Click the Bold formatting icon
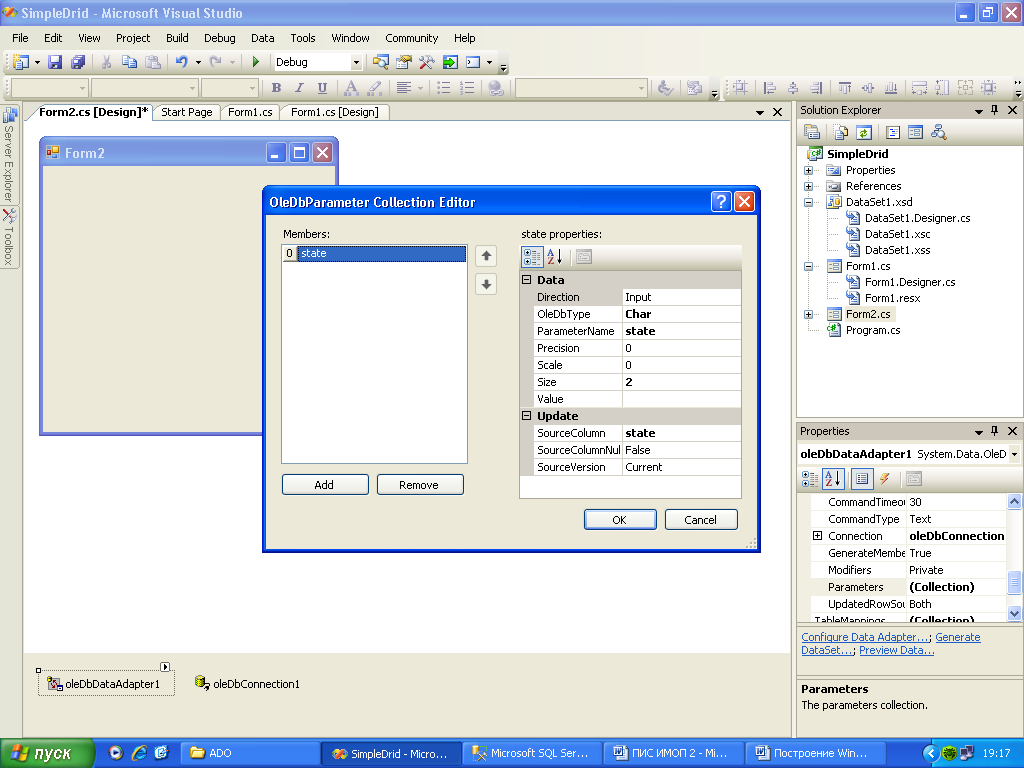 tap(276, 88)
